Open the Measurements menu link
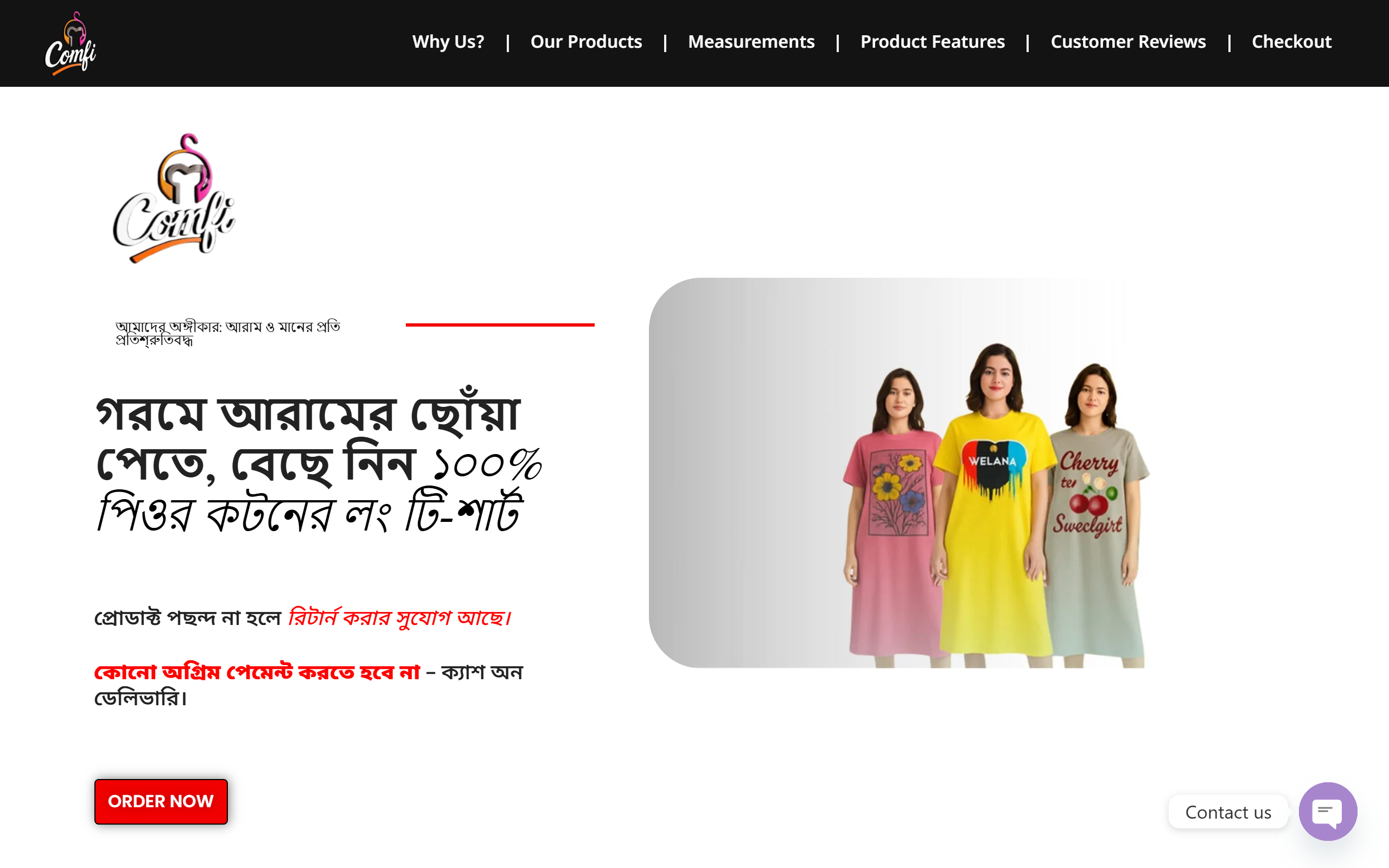Image resolution: width=1389 pixels, height=868 pixels. (x=751, y=42)
